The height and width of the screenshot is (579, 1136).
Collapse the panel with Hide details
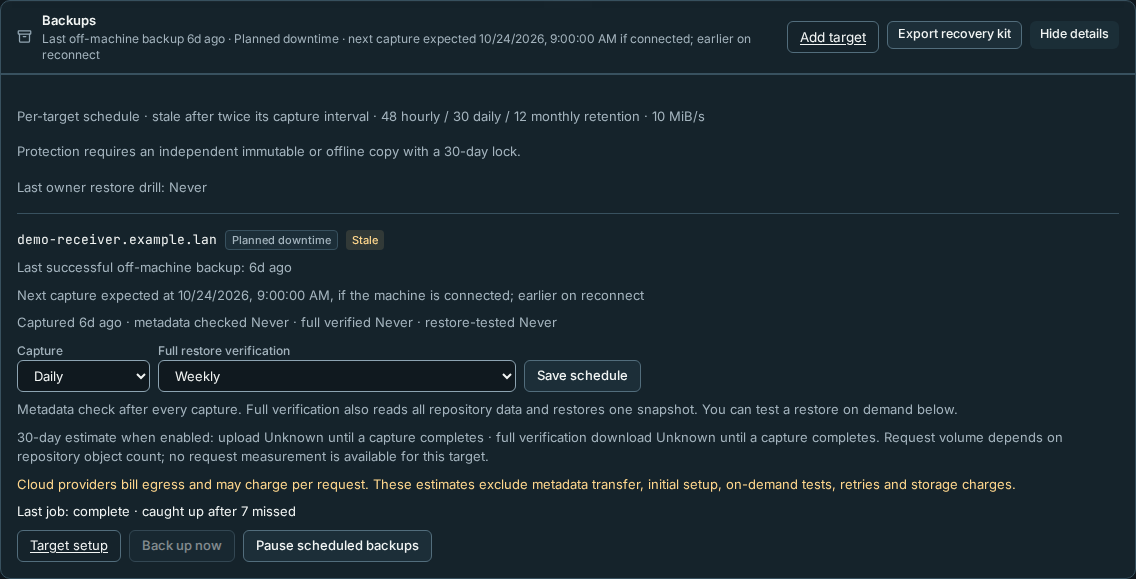tap(1074, 35)
